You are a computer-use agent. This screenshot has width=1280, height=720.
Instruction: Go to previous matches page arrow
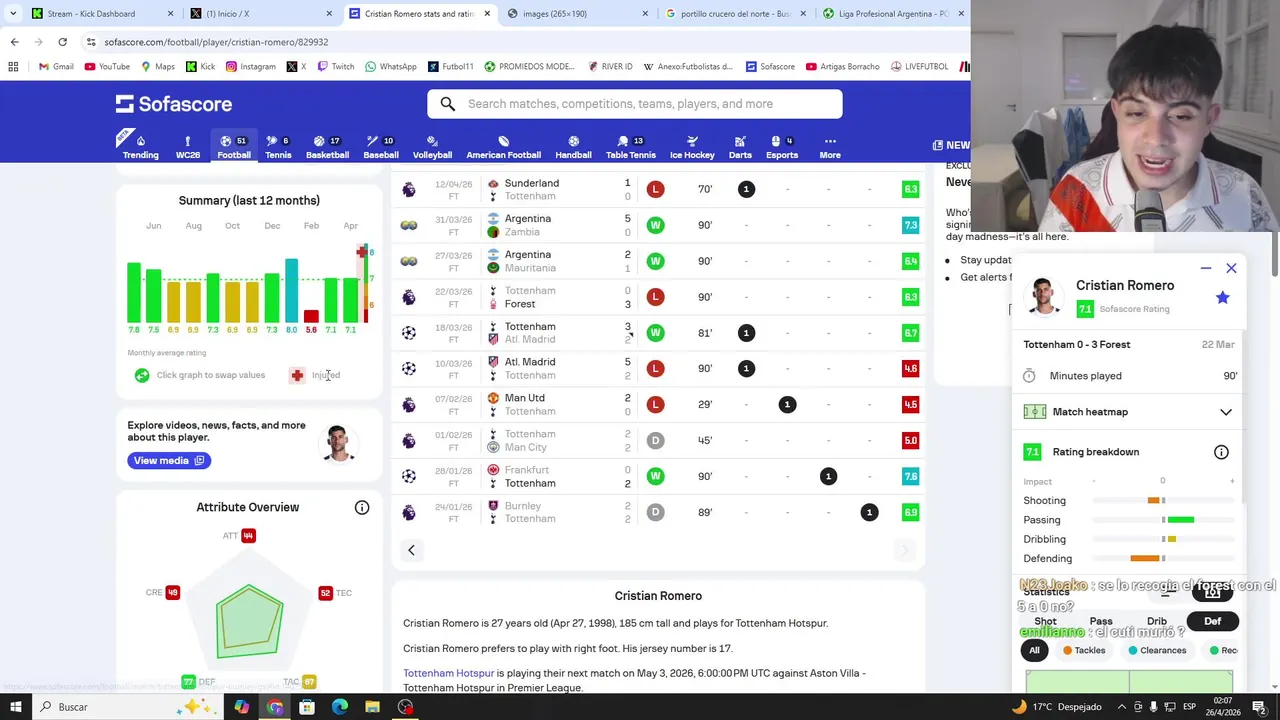[411, 550]
